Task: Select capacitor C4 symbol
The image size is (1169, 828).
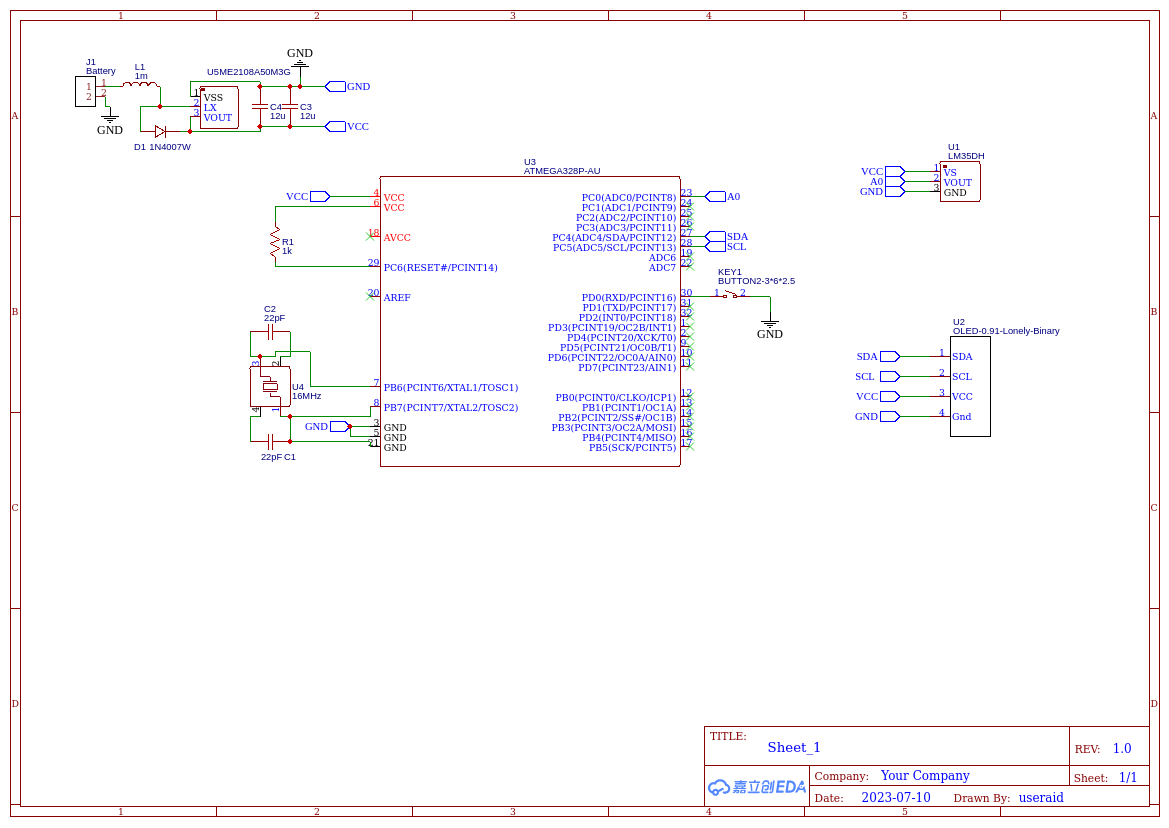Action: 259,107
